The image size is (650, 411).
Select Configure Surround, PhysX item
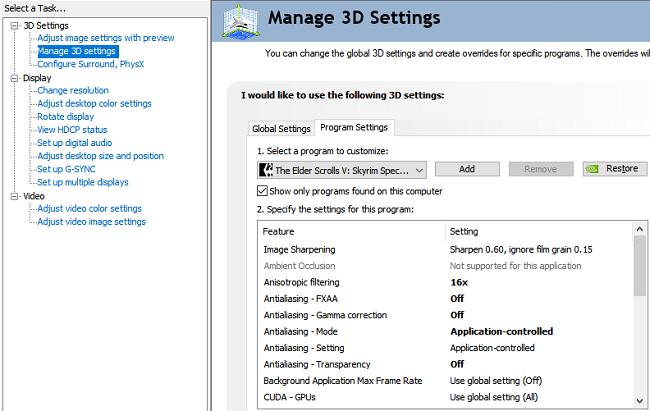(90, 64)
